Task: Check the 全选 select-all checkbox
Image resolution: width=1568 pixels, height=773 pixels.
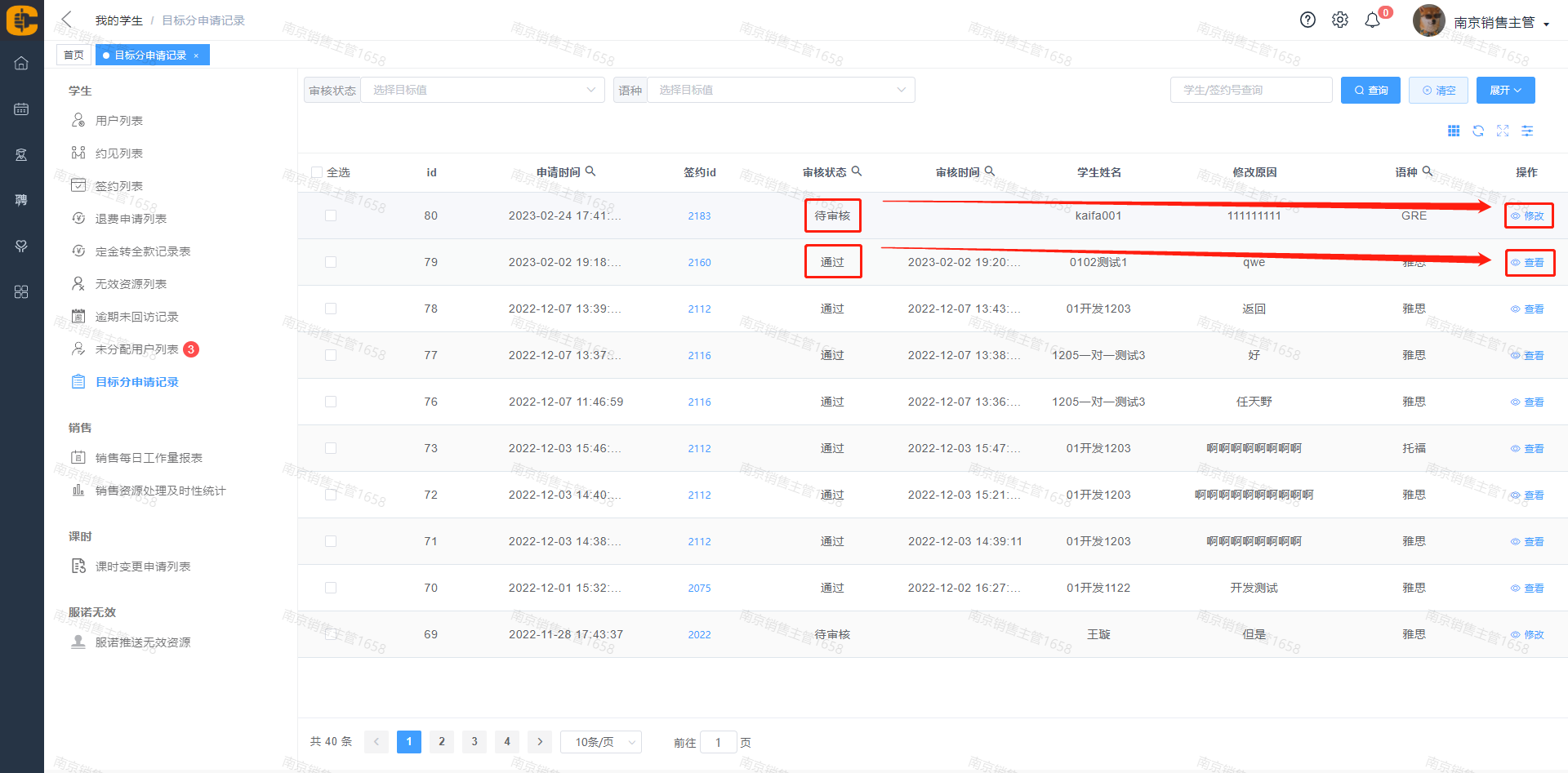Action: pos(317,172)
